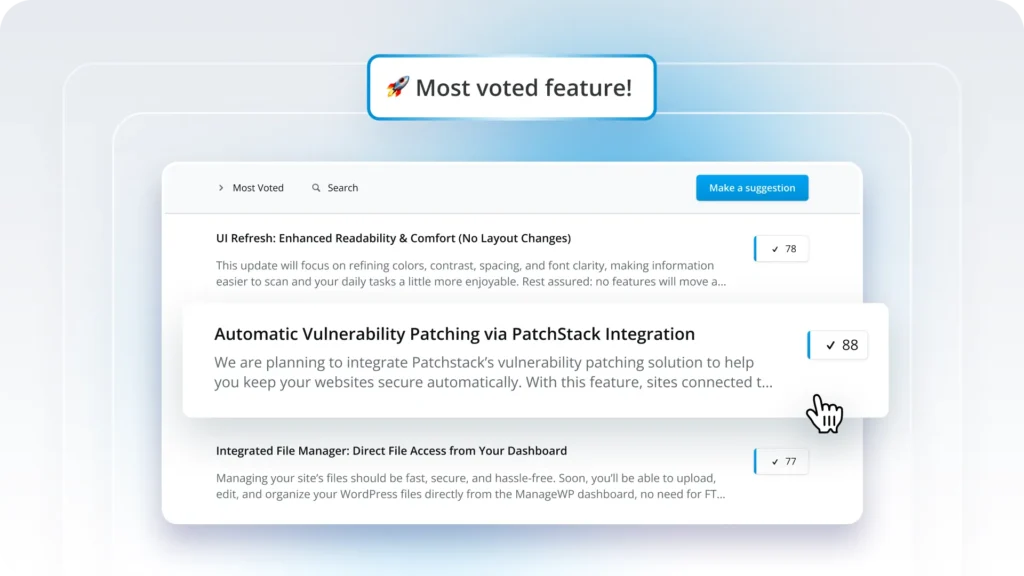This screenshot has width=1024, height=576.
Task: Click the blue accent bar on the 88-vote pill
Action: coord(809,344)
